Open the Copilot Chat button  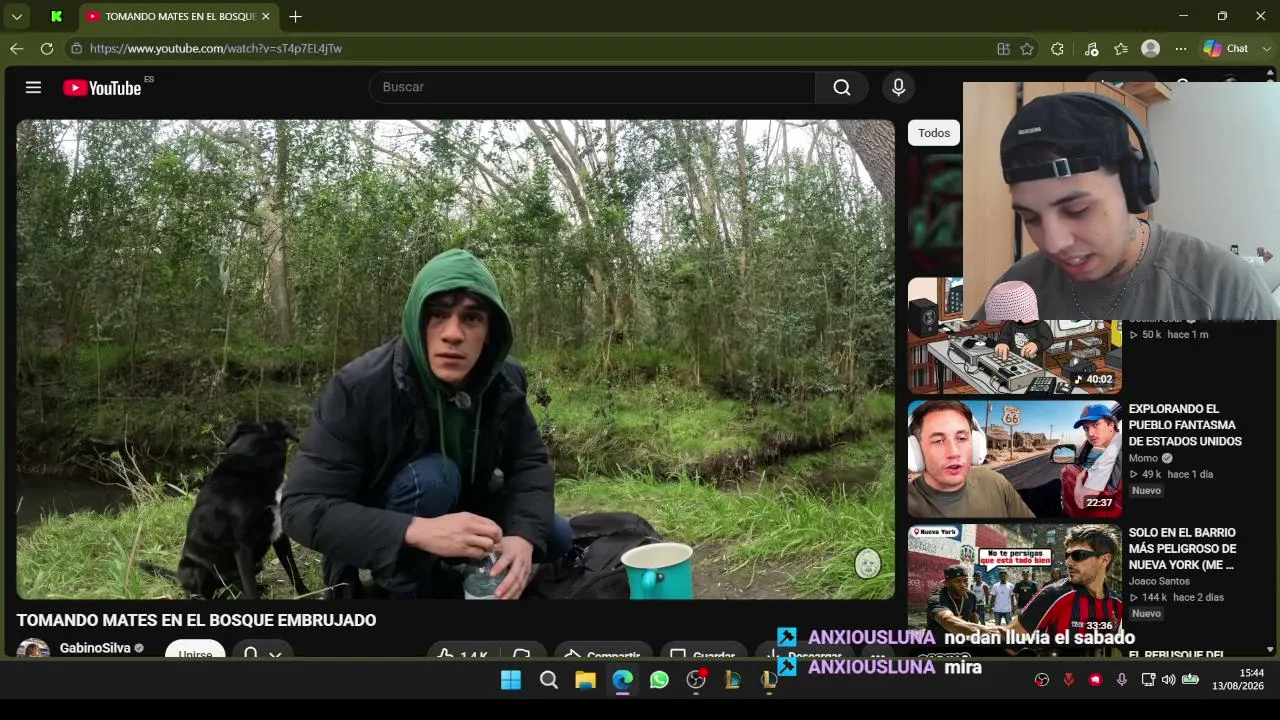coord(1226,48)
